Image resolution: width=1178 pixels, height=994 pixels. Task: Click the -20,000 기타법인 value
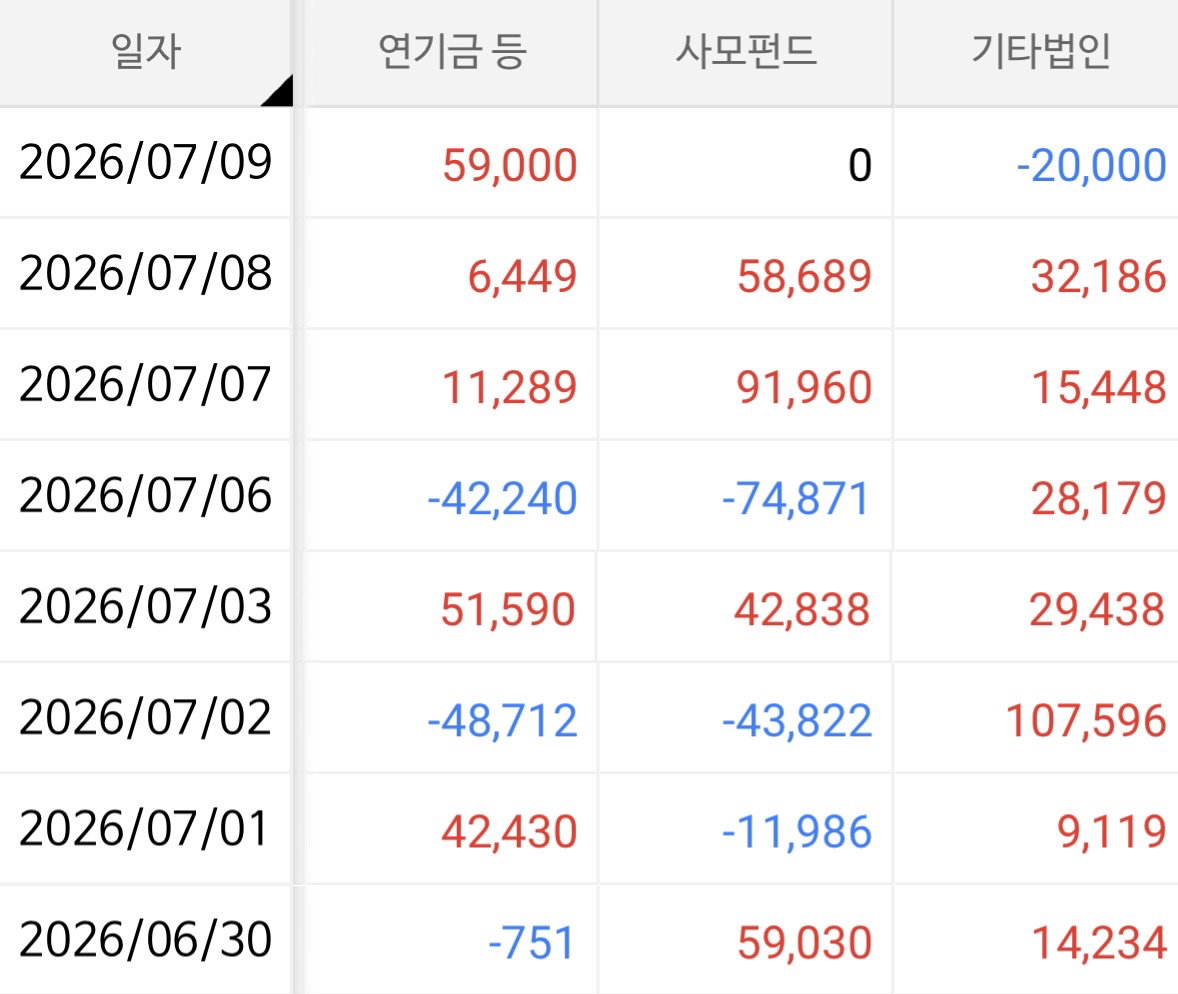(1091, 165)
